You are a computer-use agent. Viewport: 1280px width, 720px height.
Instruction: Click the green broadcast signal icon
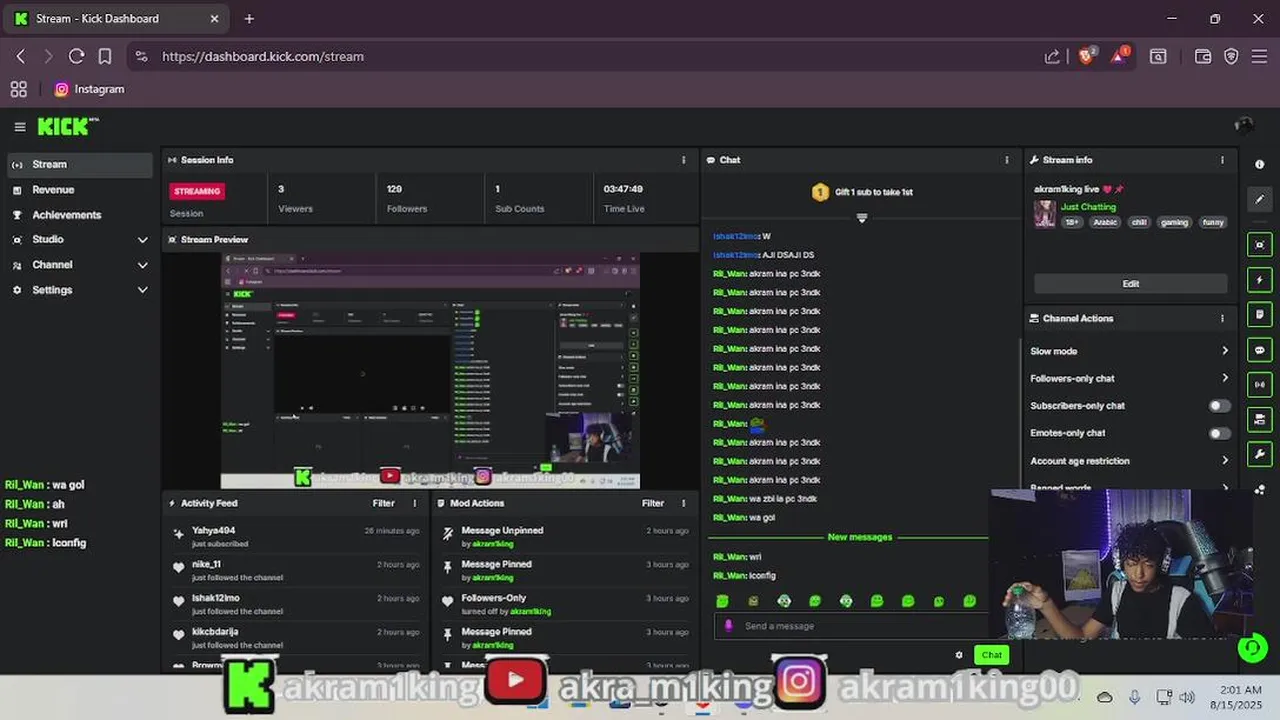tap(1259, 384)
